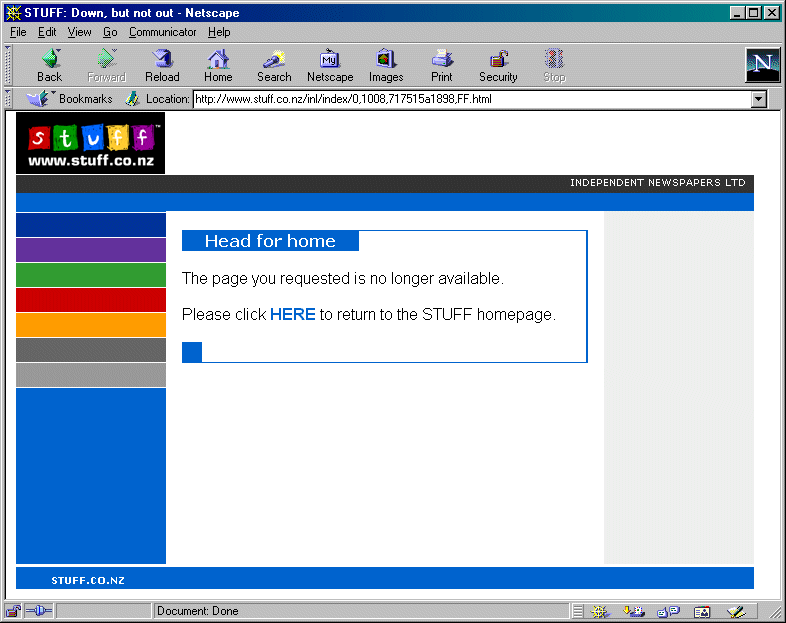Go to Home via toolbar icon
Viewport: 786px width, 623px height.
tap(218, 66)
